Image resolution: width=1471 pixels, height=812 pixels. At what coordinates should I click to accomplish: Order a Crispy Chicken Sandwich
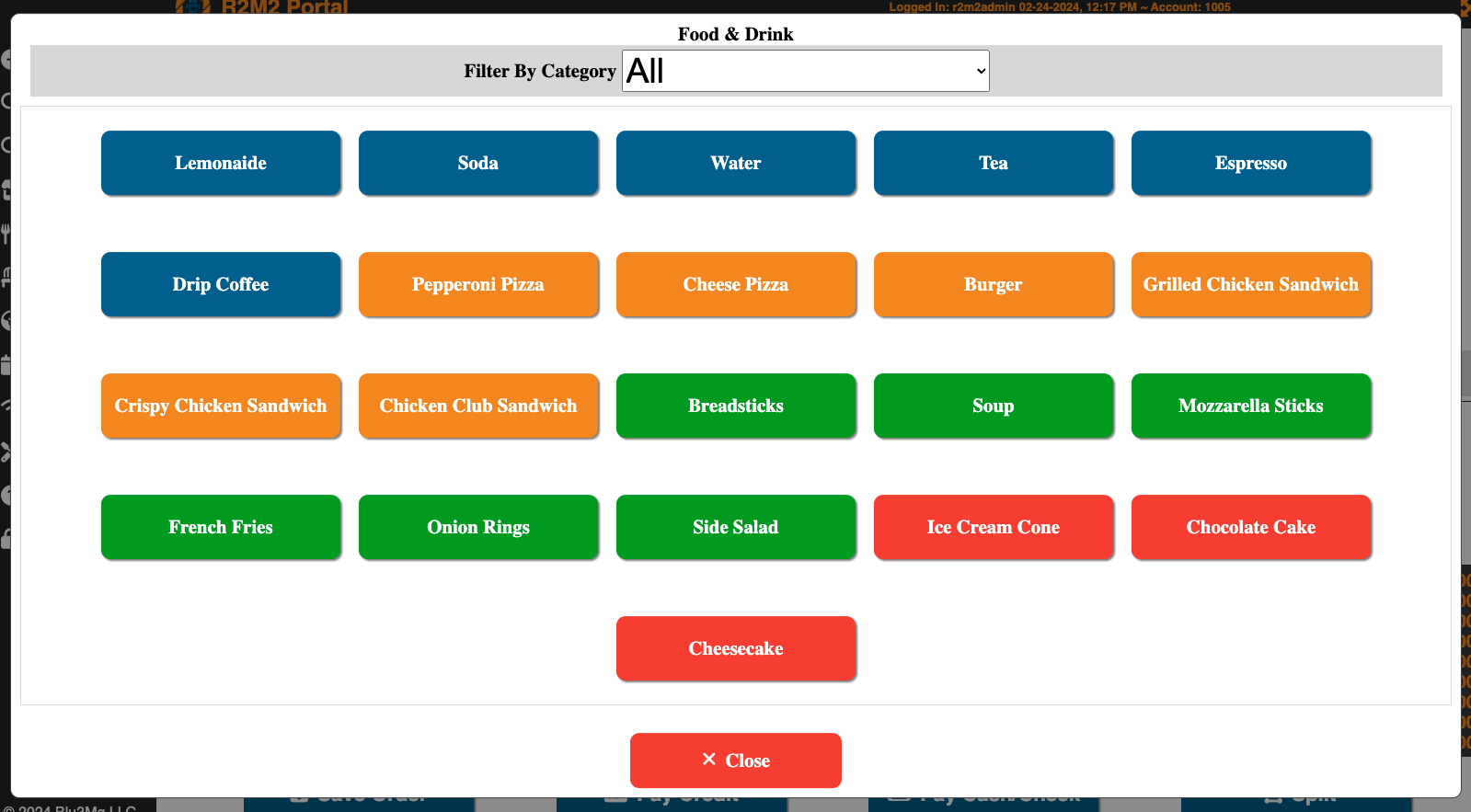pyautogui.click(x=221, y=406)
